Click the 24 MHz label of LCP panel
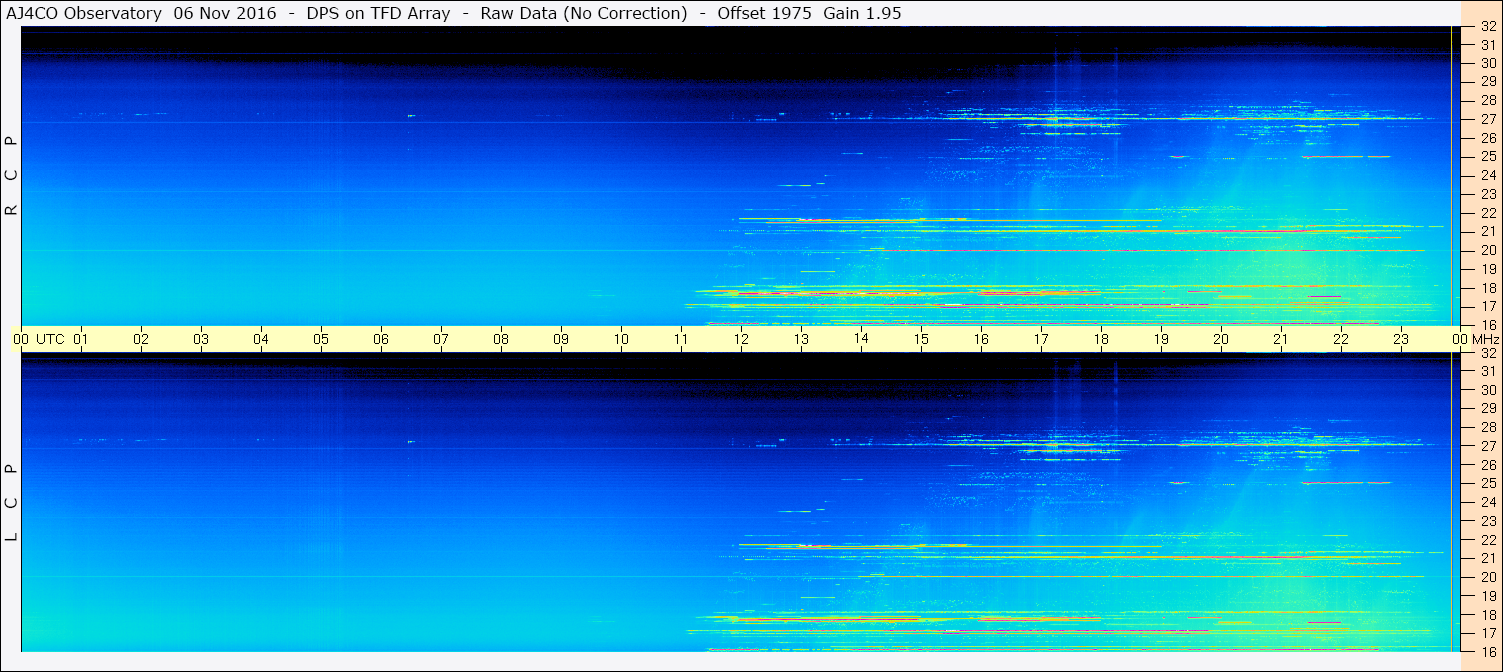 coord(1488,503)
